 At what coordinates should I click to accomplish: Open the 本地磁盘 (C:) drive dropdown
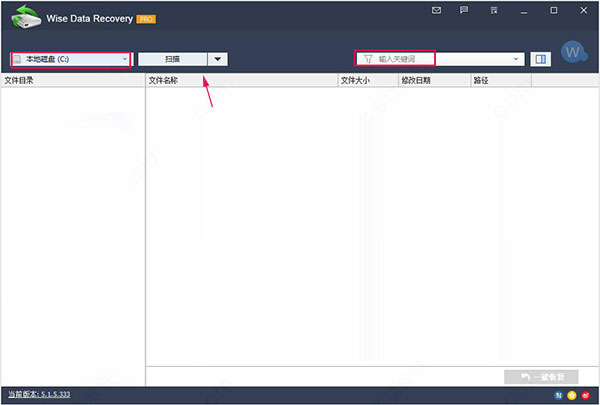pos(71,59)
